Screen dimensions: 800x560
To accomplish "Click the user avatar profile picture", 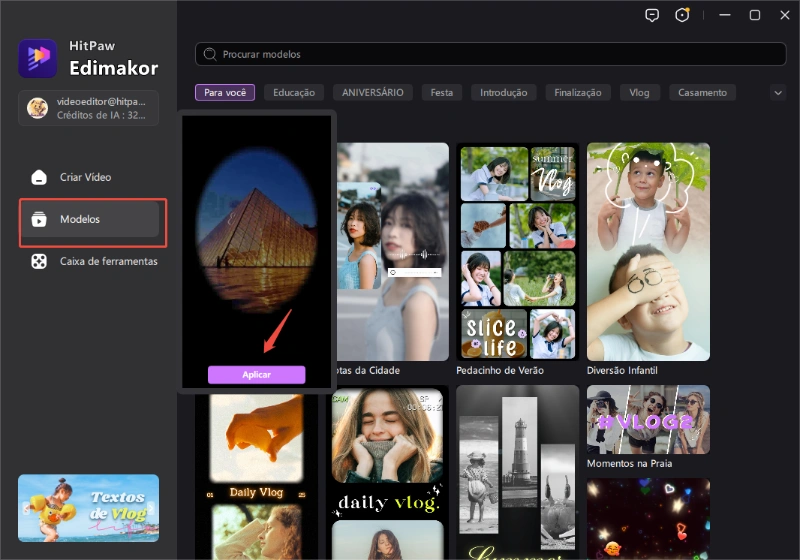I will point(37,108).
